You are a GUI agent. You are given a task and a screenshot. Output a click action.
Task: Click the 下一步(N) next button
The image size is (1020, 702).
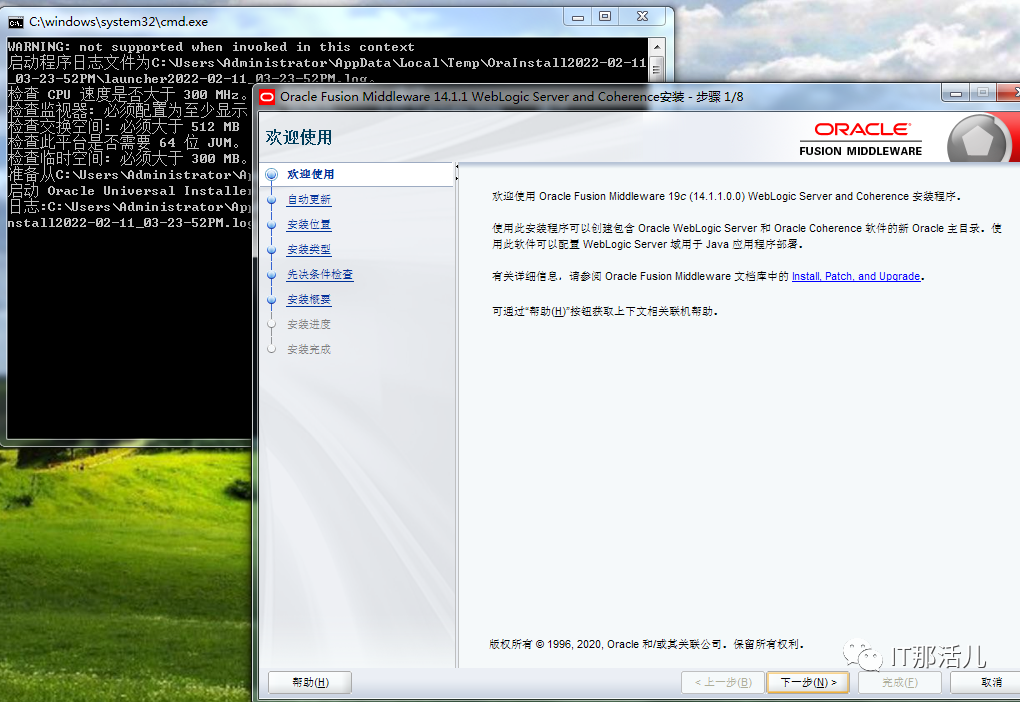click(x=808, y=682)
